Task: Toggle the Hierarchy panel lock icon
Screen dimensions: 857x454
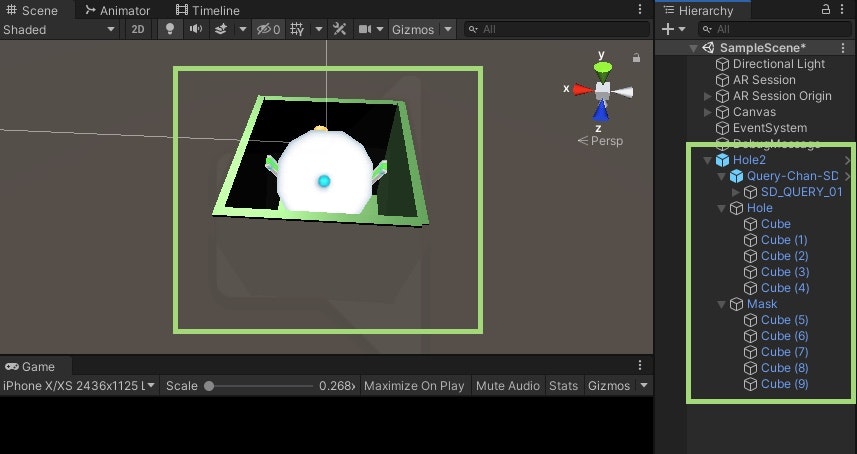Action: (x=826, y=9)
